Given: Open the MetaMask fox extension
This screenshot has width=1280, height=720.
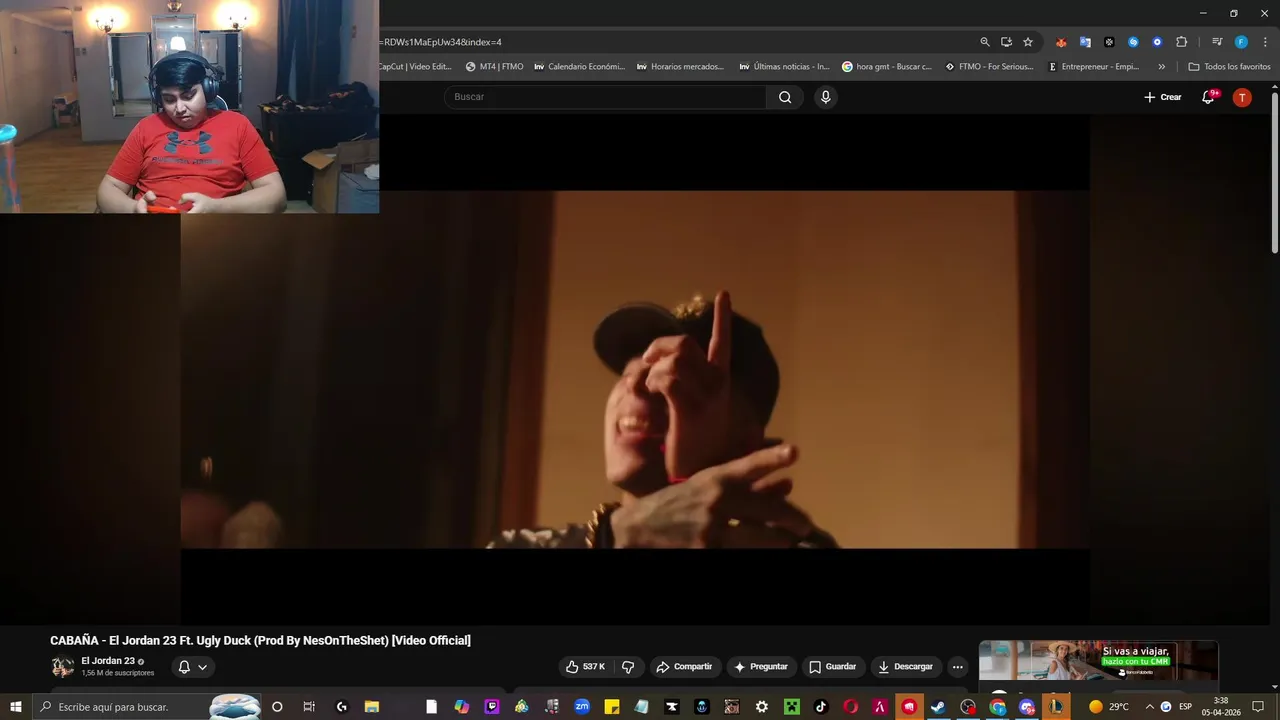Looking at the screenshot, I should (1061, 42).
